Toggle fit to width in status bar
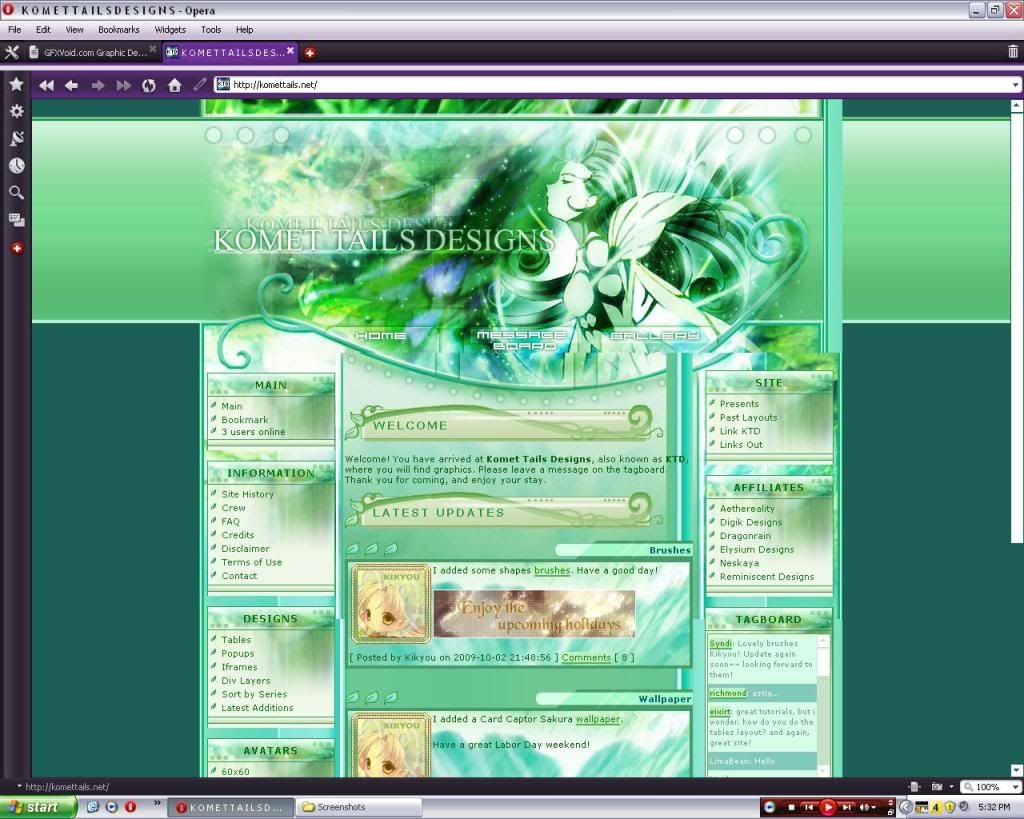 pyautogui.click(x=915, y=787)
